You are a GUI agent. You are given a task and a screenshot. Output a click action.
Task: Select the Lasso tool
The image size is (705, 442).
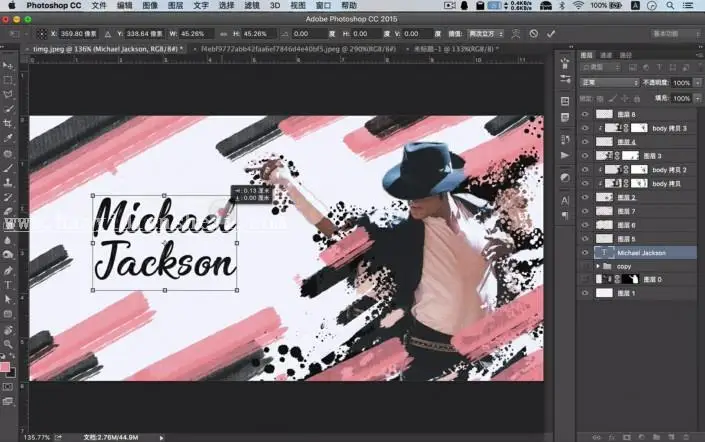pos(8,95)
